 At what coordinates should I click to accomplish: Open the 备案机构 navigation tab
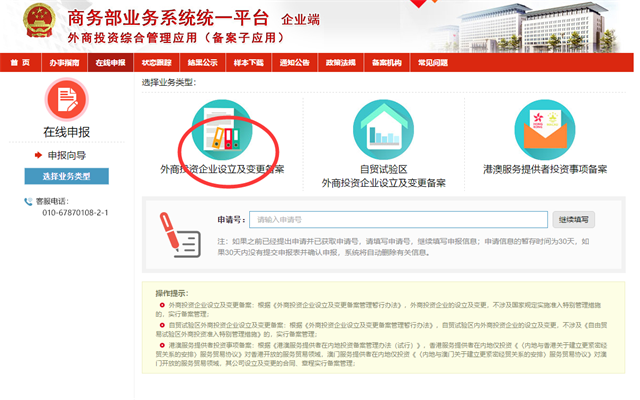tap(387, 62)
